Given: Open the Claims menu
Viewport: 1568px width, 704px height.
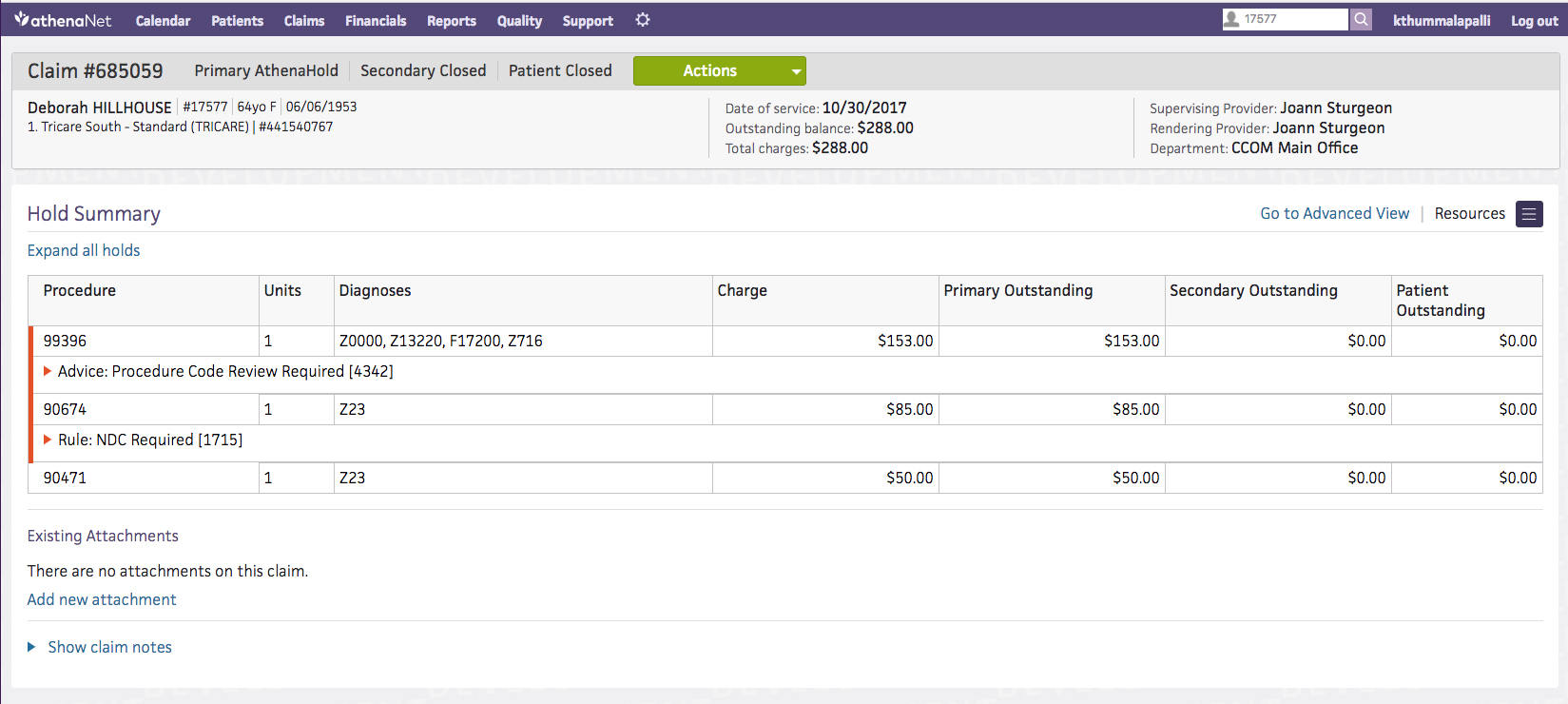Looking at the screenshot, I should (x=304, y=21).
